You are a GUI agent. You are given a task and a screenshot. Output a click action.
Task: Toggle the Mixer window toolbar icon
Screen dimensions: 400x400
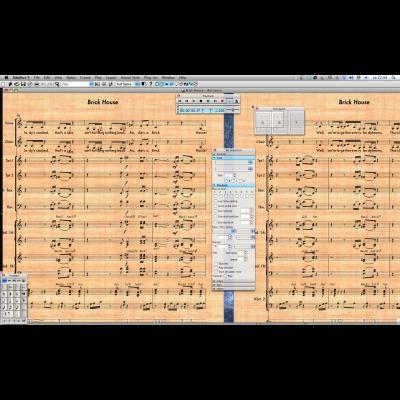172,84
